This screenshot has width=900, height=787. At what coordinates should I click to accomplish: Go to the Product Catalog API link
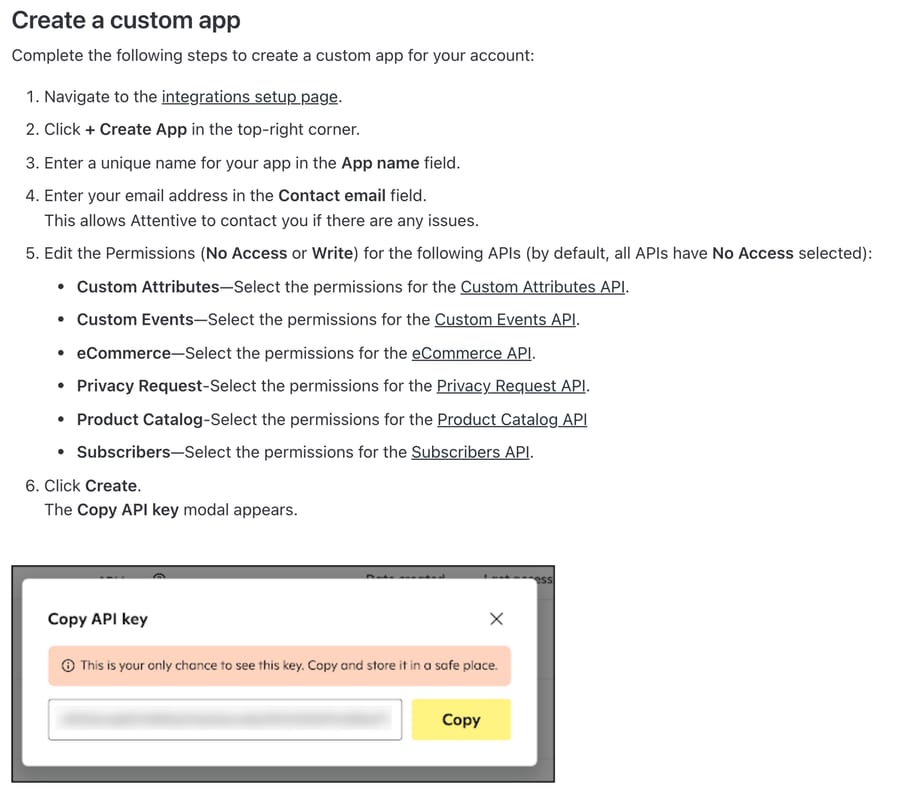[x=512, y=420]
